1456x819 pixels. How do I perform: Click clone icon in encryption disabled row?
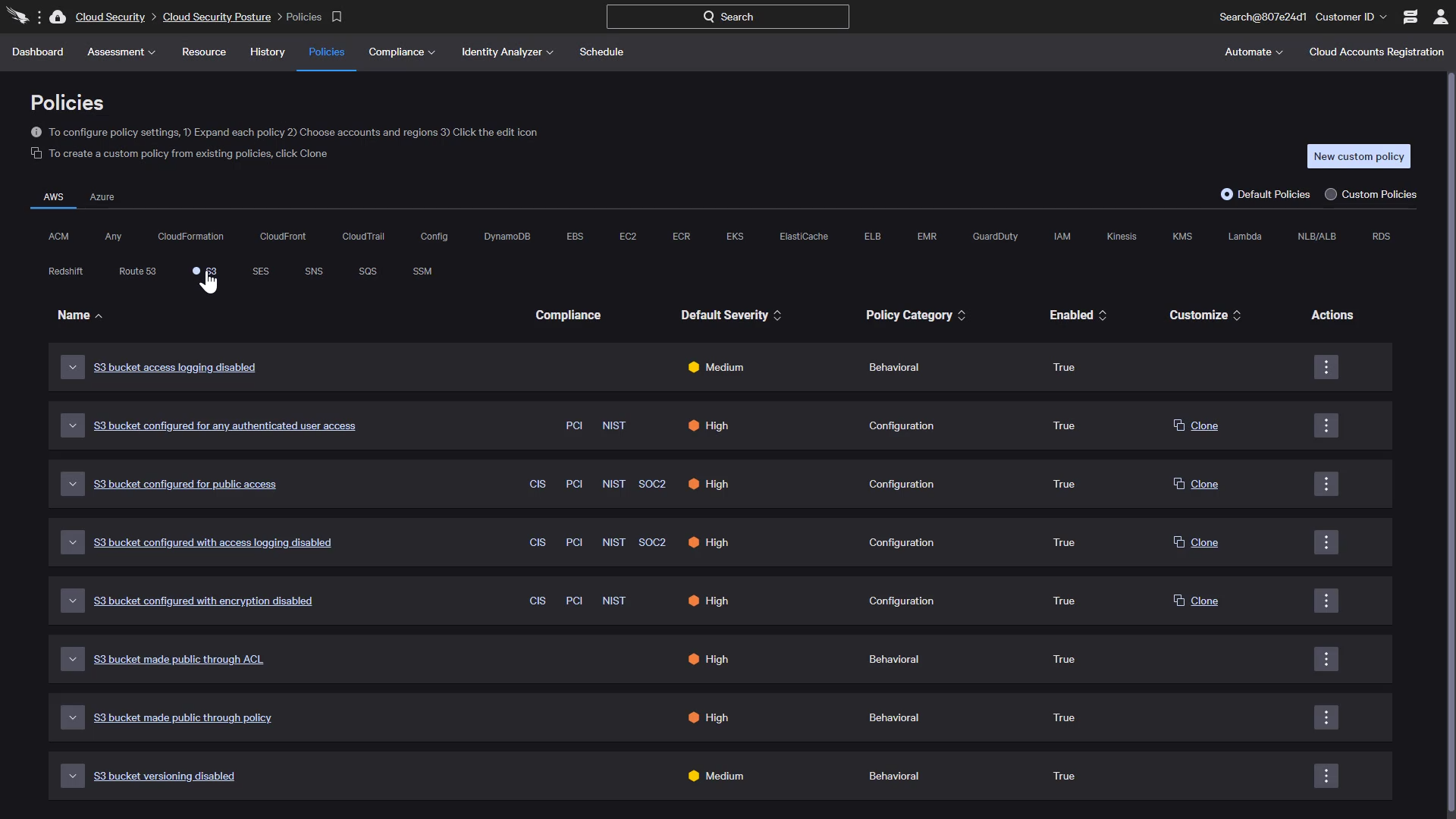coord(1178,600)
